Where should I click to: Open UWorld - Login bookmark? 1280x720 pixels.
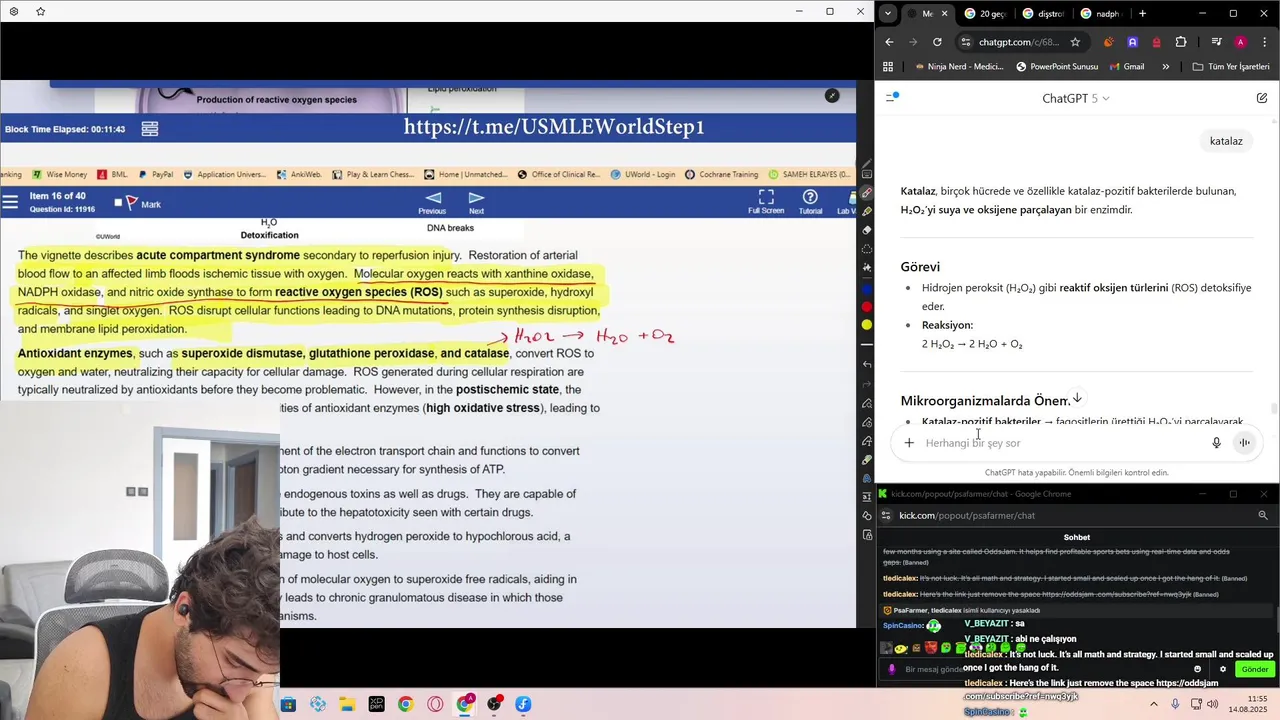click(642, 174)
